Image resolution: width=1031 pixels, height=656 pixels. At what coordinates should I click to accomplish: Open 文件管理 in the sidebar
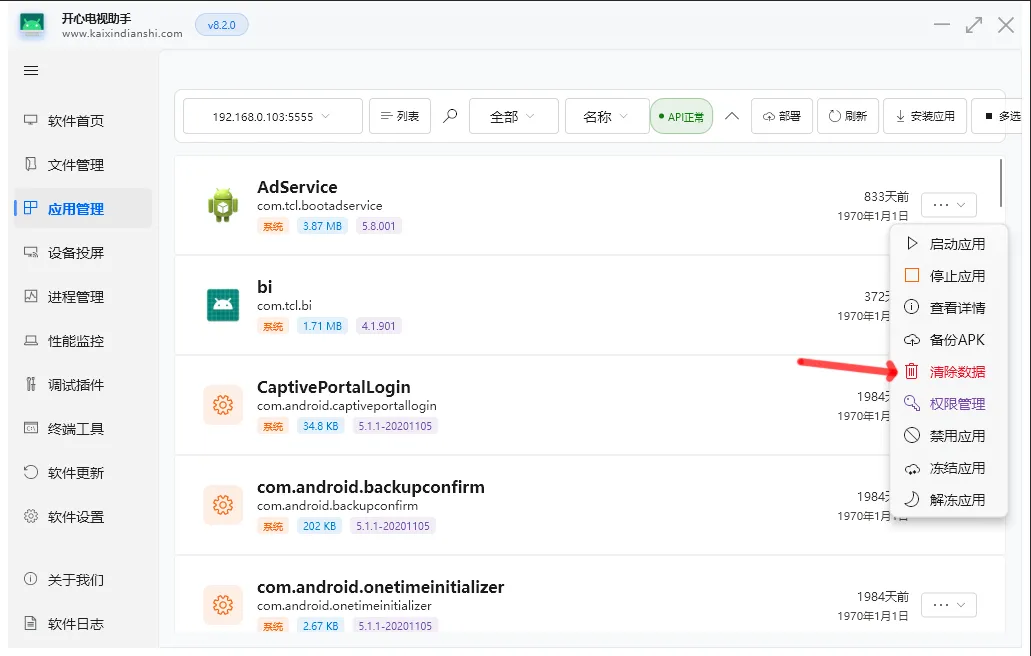tap(83, 165)
